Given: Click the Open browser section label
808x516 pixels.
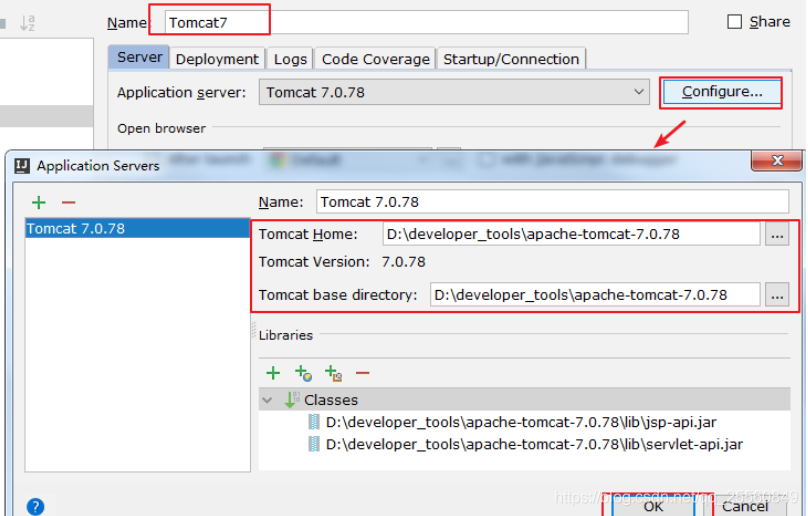Looking at the screenshot, I should pyautogui.click(x=161, y=128).
